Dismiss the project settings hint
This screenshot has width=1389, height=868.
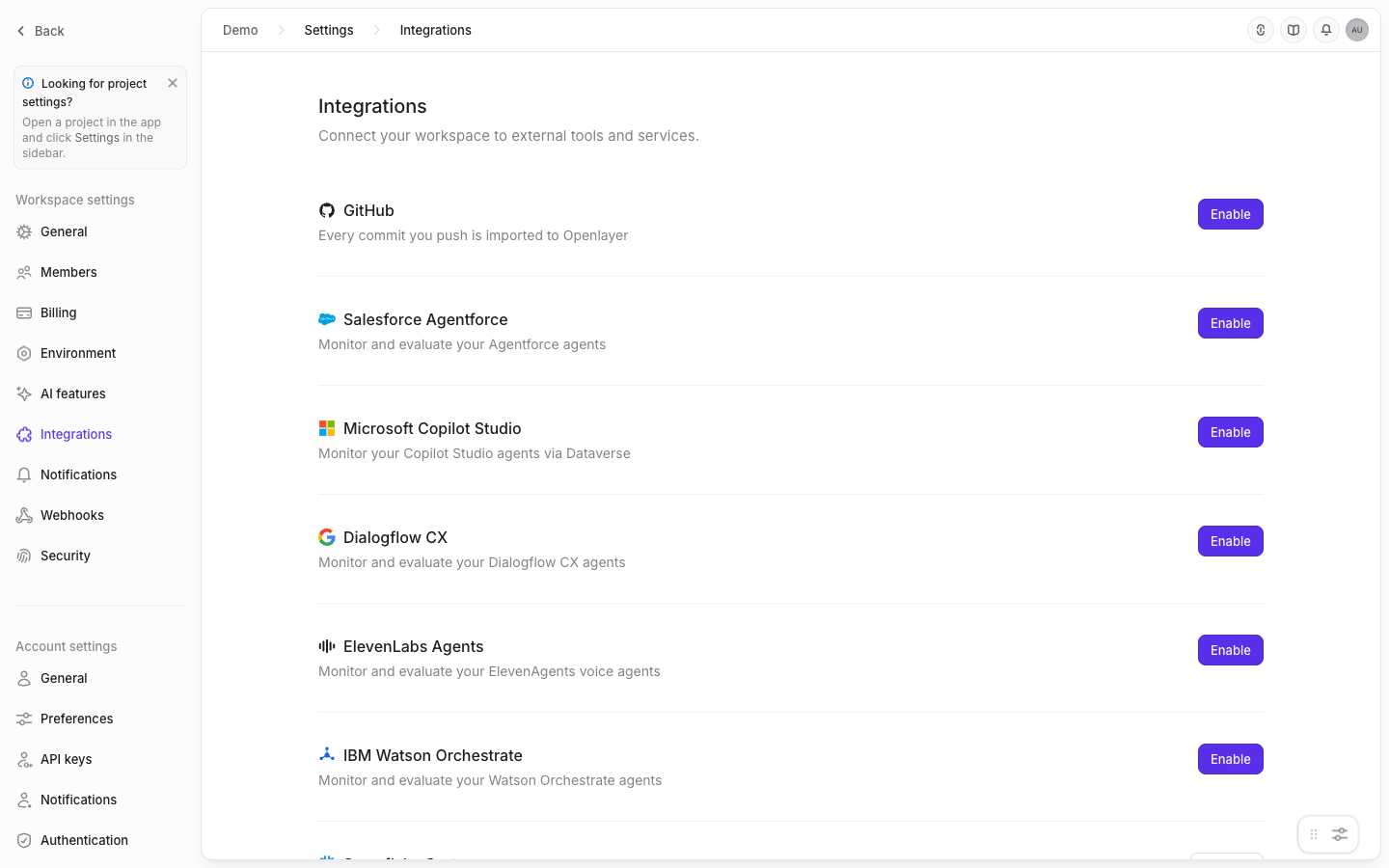(173, 83)
